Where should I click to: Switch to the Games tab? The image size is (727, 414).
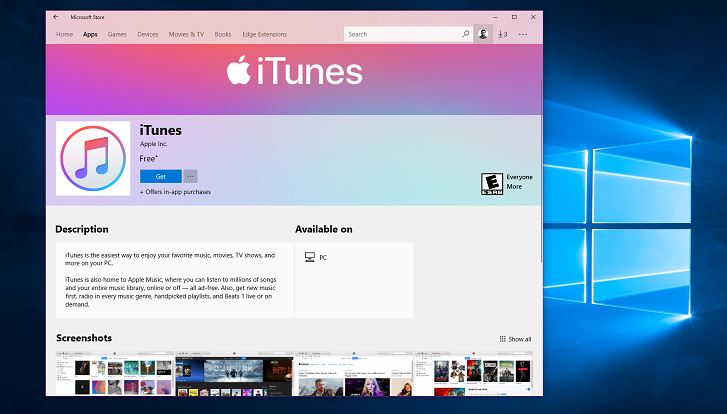117,34
